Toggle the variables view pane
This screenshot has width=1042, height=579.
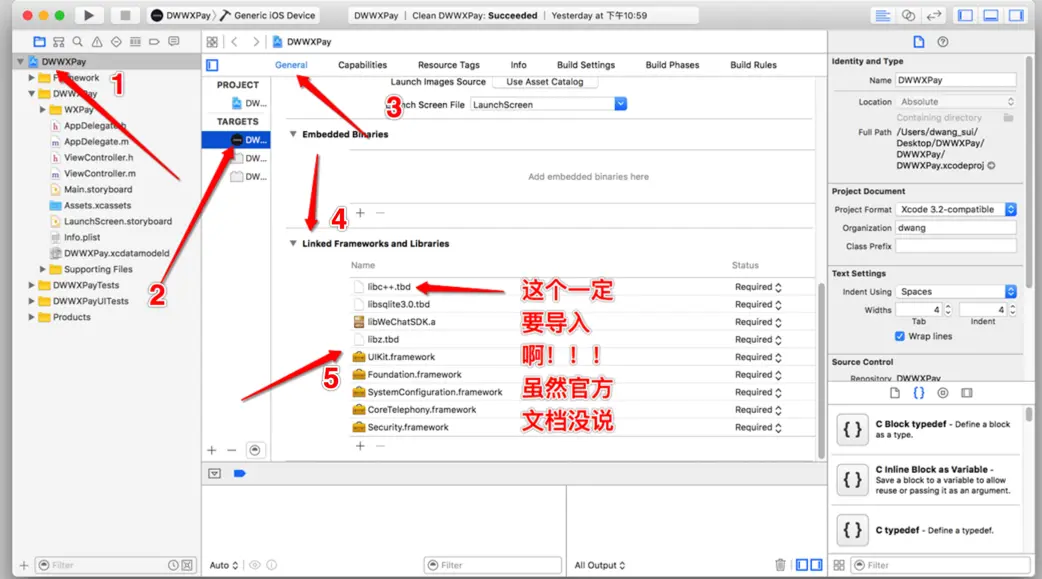(802, 565)
